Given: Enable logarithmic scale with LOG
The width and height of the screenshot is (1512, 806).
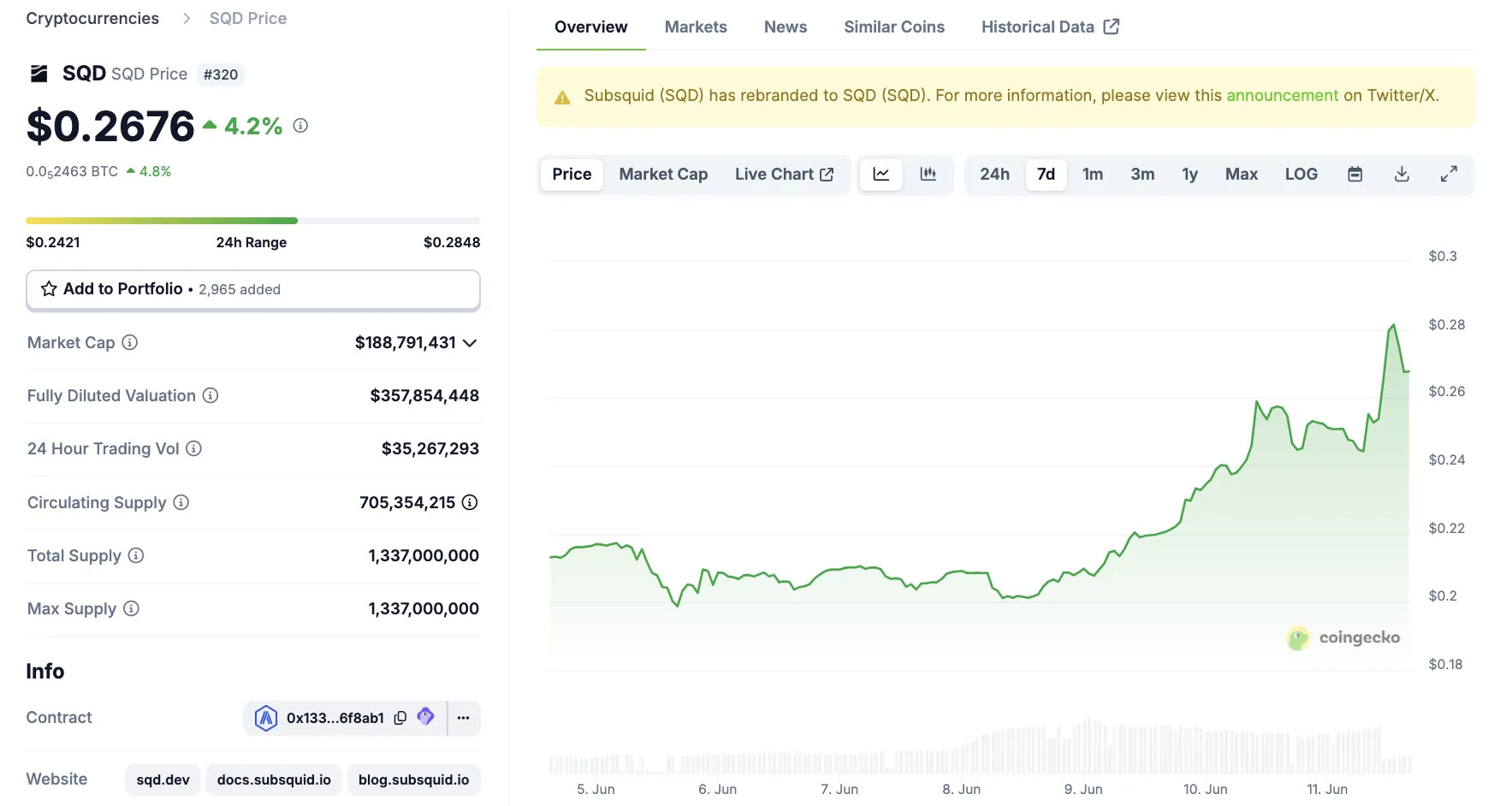Looking at the screenshot, I should pyautogui.click(x=1300, y=174).
